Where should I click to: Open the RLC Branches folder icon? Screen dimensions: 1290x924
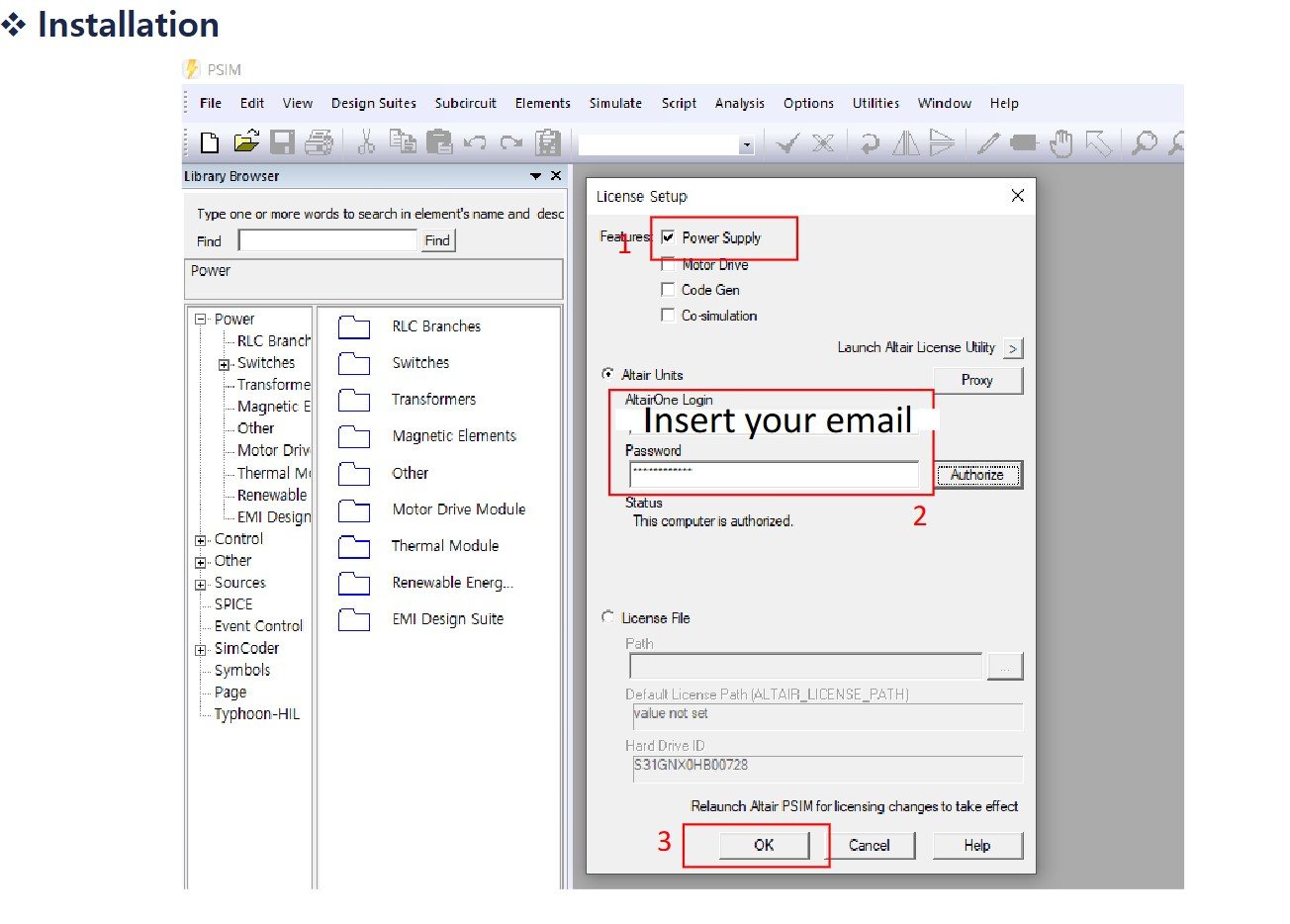pyautogui.click(x=354, y=326)
